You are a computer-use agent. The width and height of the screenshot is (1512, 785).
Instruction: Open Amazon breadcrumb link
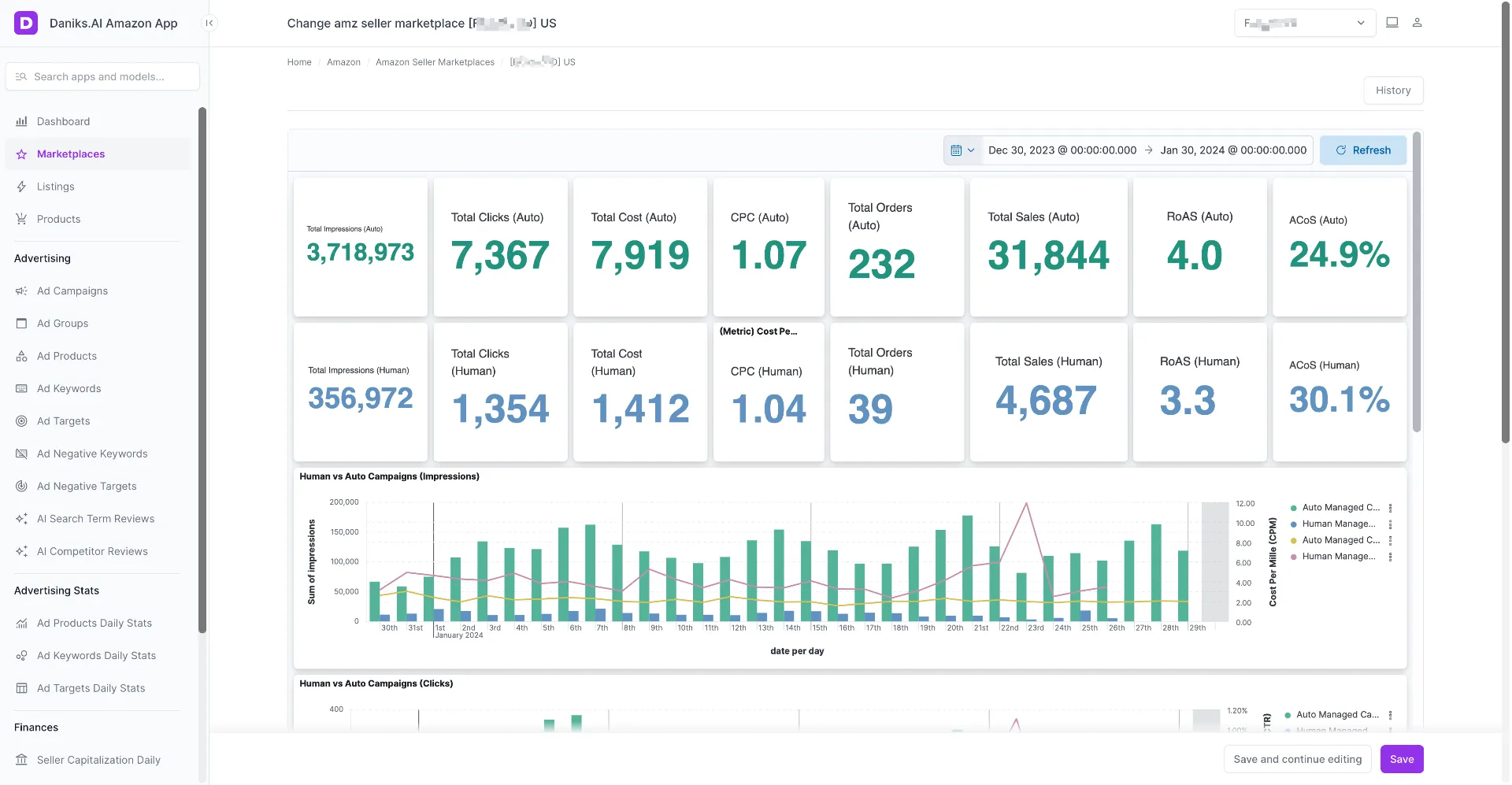343,62
